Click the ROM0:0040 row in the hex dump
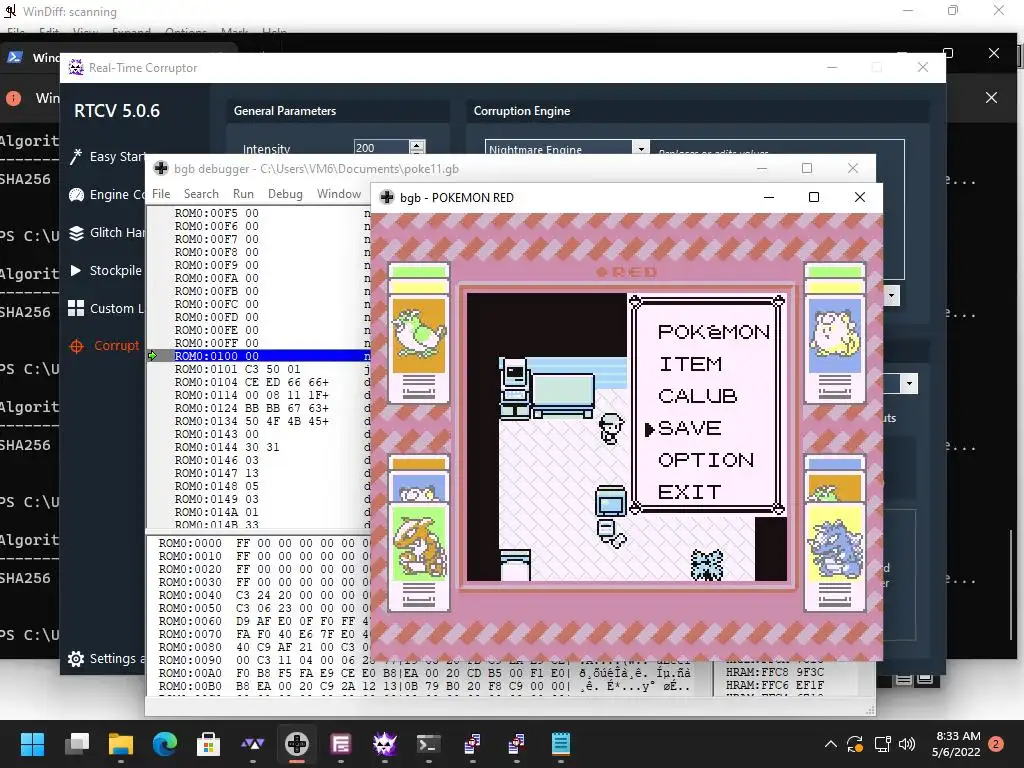This screenshot has height=768, width=1024. click(264, 595)
